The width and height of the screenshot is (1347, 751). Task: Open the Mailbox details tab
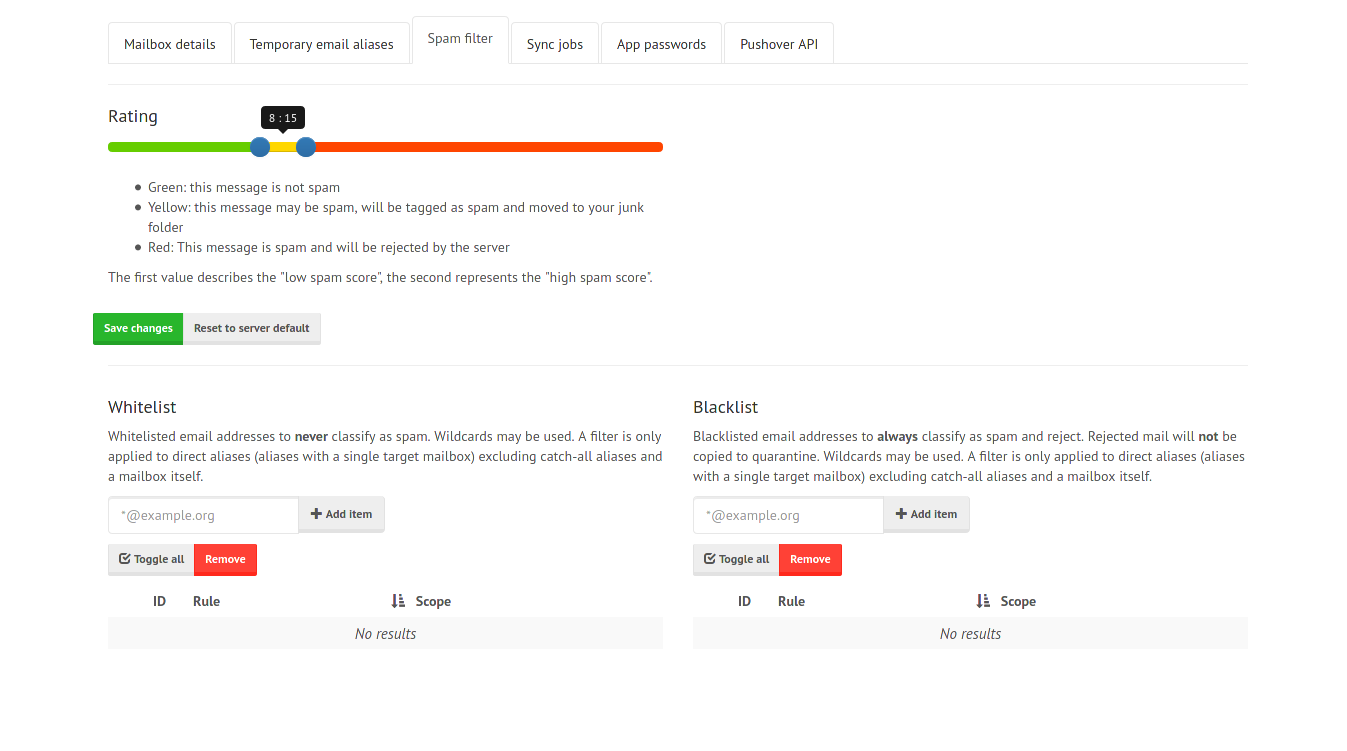click(170, 44)
